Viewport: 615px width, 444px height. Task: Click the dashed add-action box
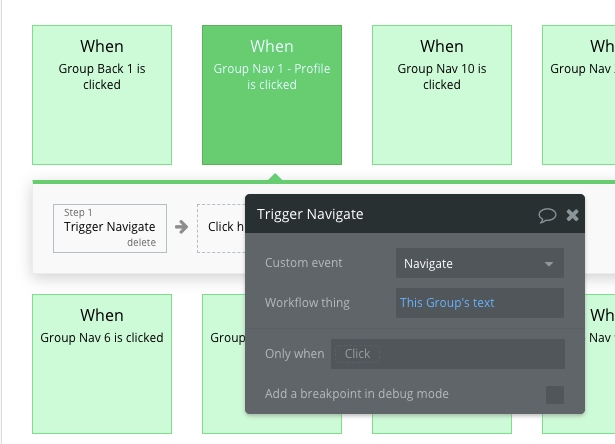point(221,228)
